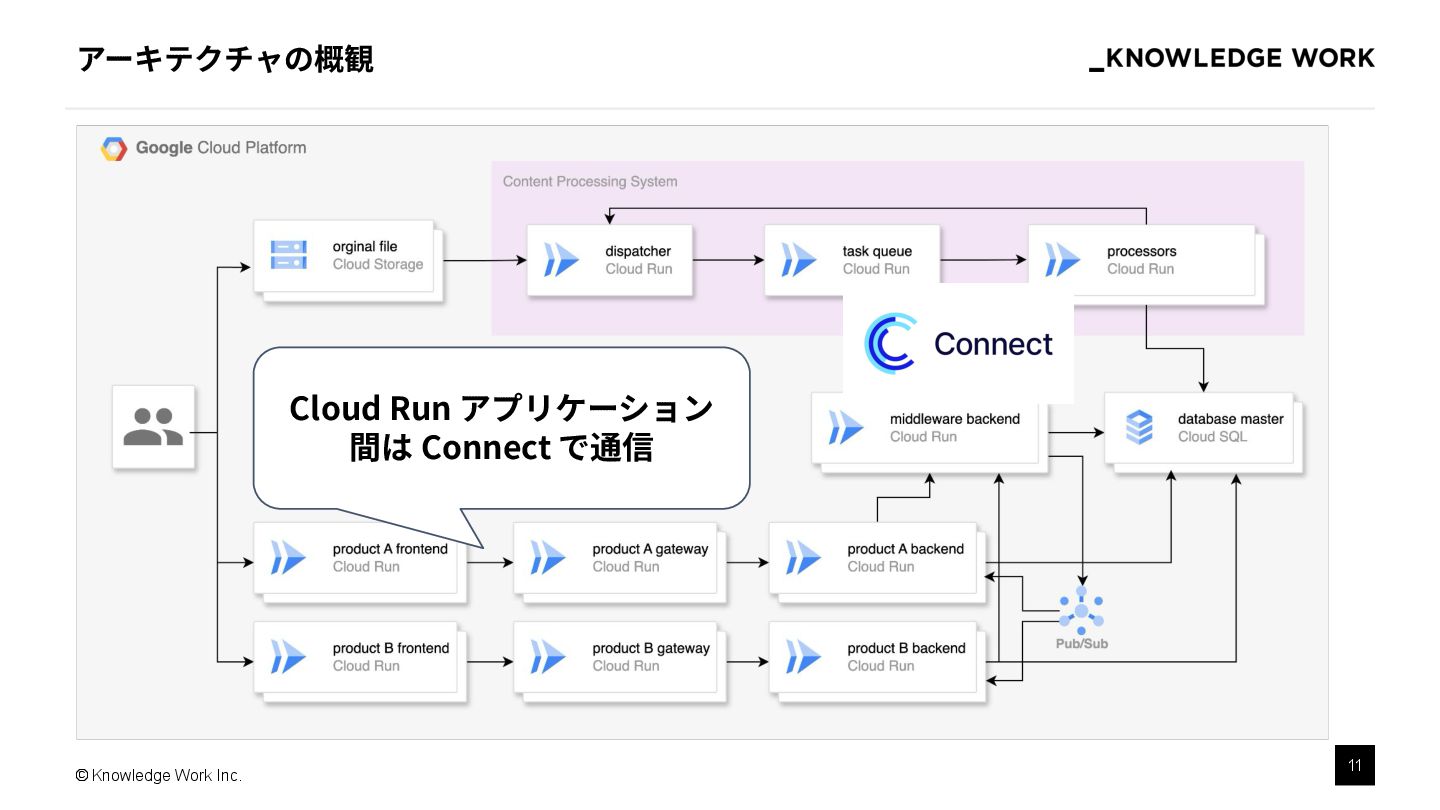Click the "dispatcher" label
1440x810 pixels.
(638, 251)
